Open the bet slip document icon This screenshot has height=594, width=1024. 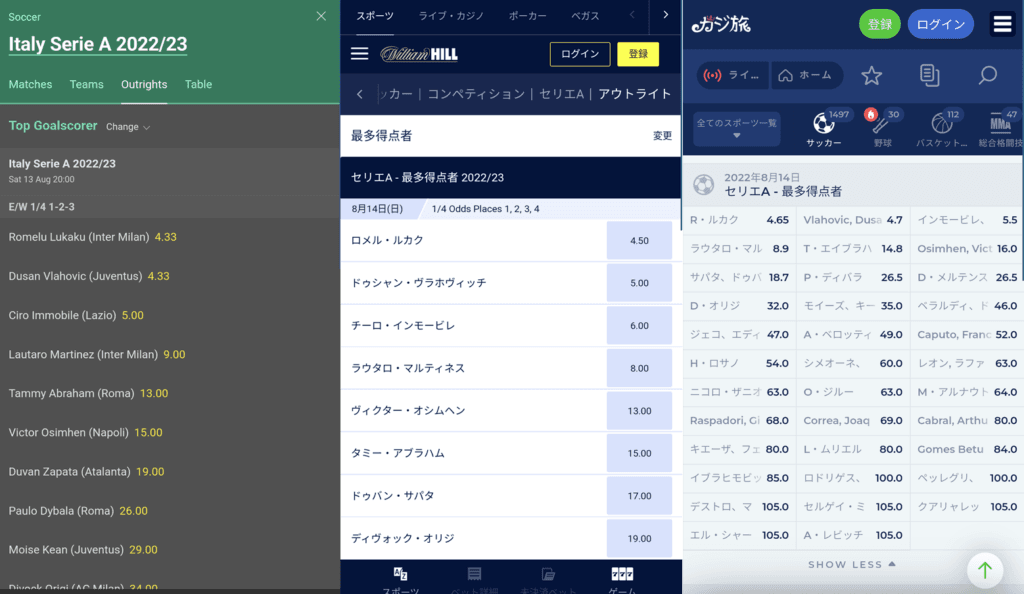click(x=929, y=75)
